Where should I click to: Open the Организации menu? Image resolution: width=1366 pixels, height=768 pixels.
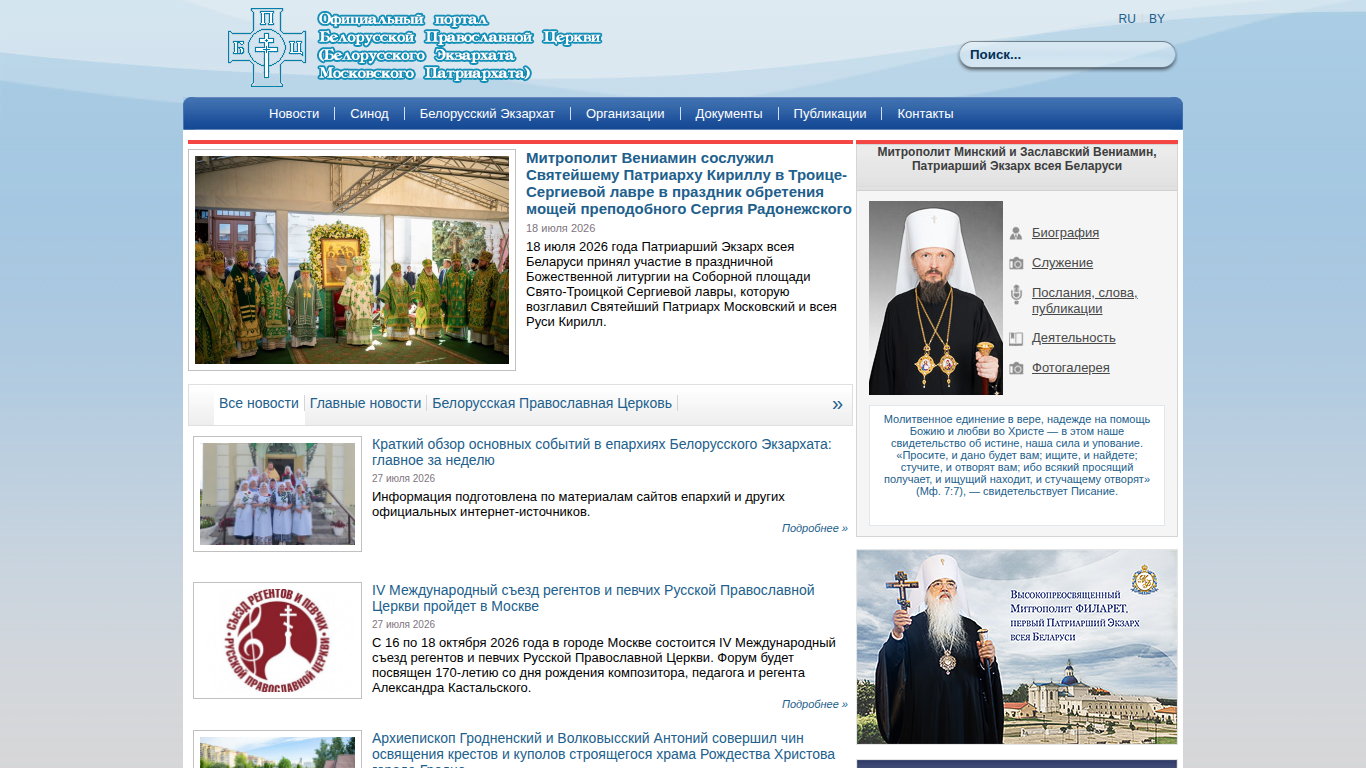tap(625, 114)
